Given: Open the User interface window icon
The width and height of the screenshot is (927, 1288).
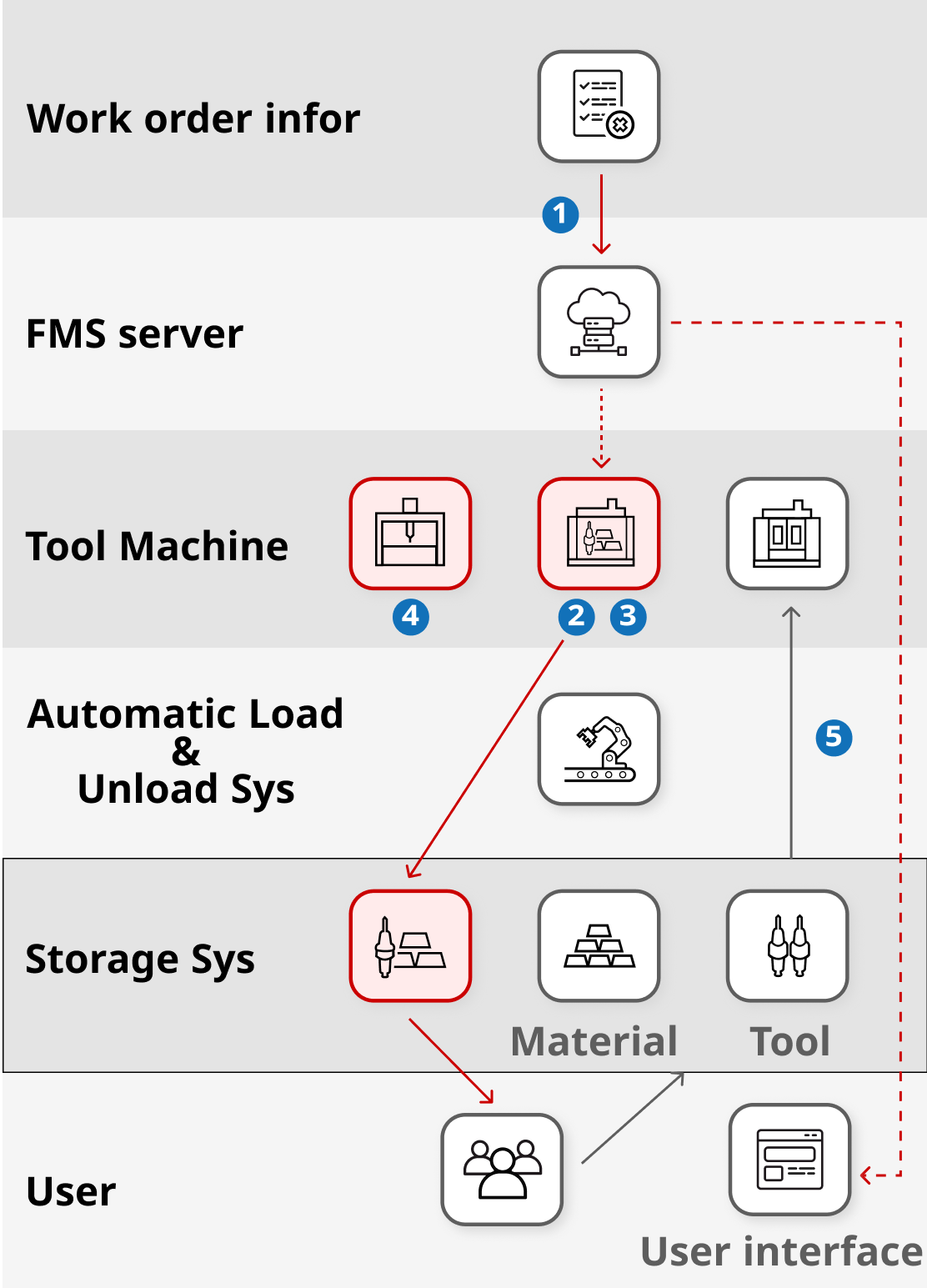Looking at the screenshot, I should point(789,1160).
